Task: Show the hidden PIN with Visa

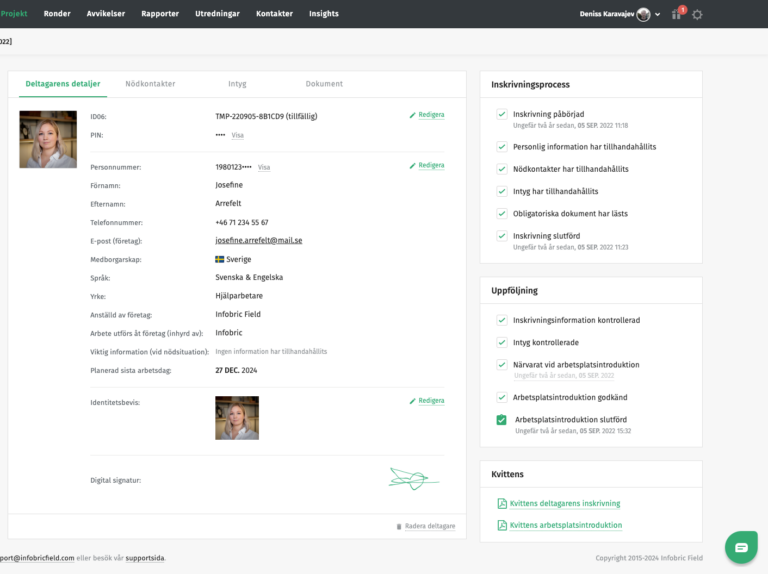Action: point(238,135)
